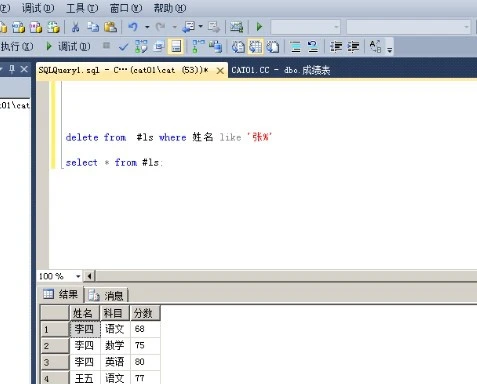This screenshot has height=384, width=477.
Task: Select the 李四 cell in row 1
Action: 85,329
